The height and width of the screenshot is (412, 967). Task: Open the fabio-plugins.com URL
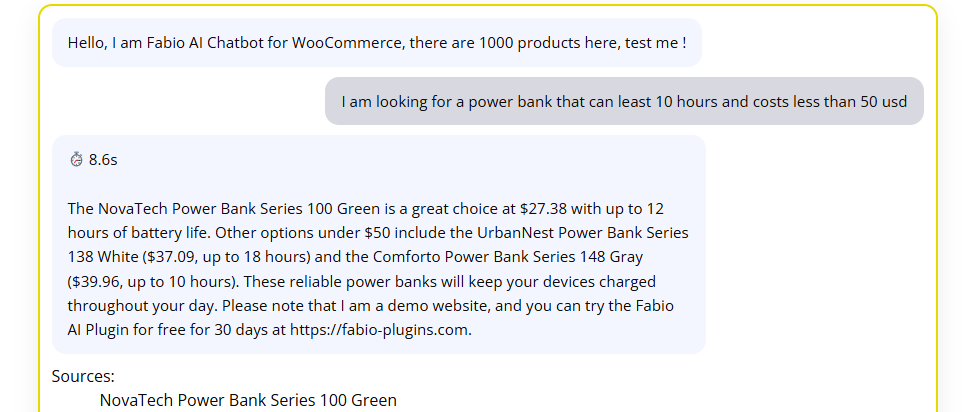coord(379,330)
